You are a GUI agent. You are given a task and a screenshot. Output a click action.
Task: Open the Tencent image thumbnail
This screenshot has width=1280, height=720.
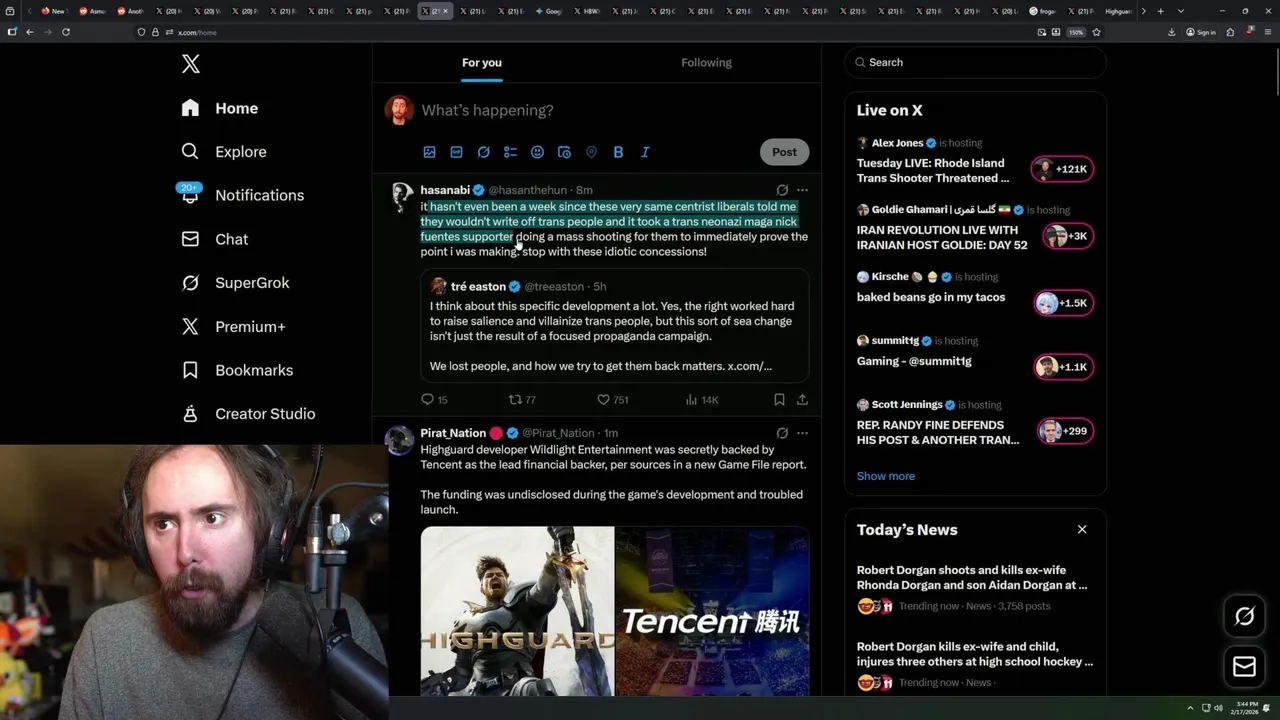coord(712,611)
